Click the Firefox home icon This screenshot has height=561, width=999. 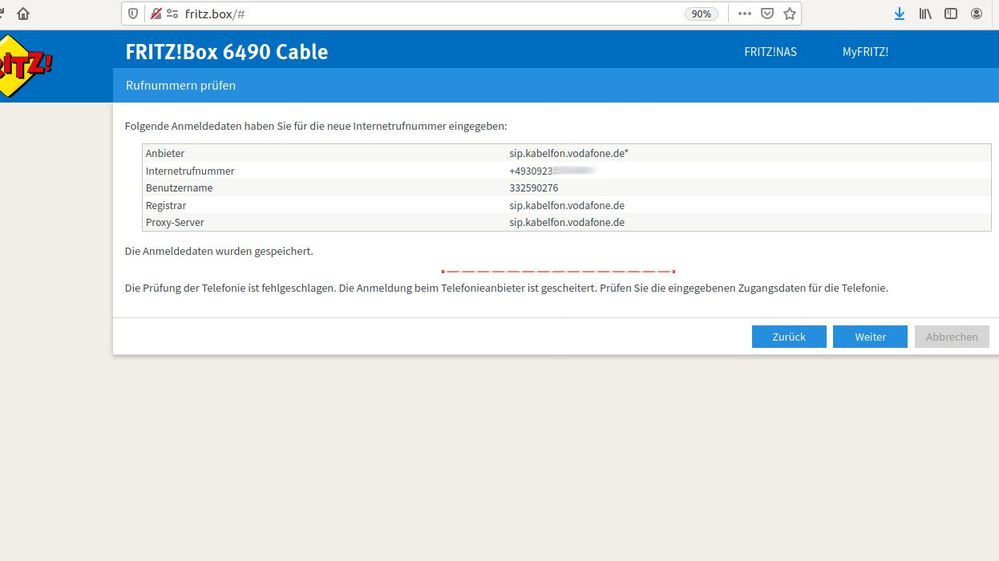[x=24, y=13]
